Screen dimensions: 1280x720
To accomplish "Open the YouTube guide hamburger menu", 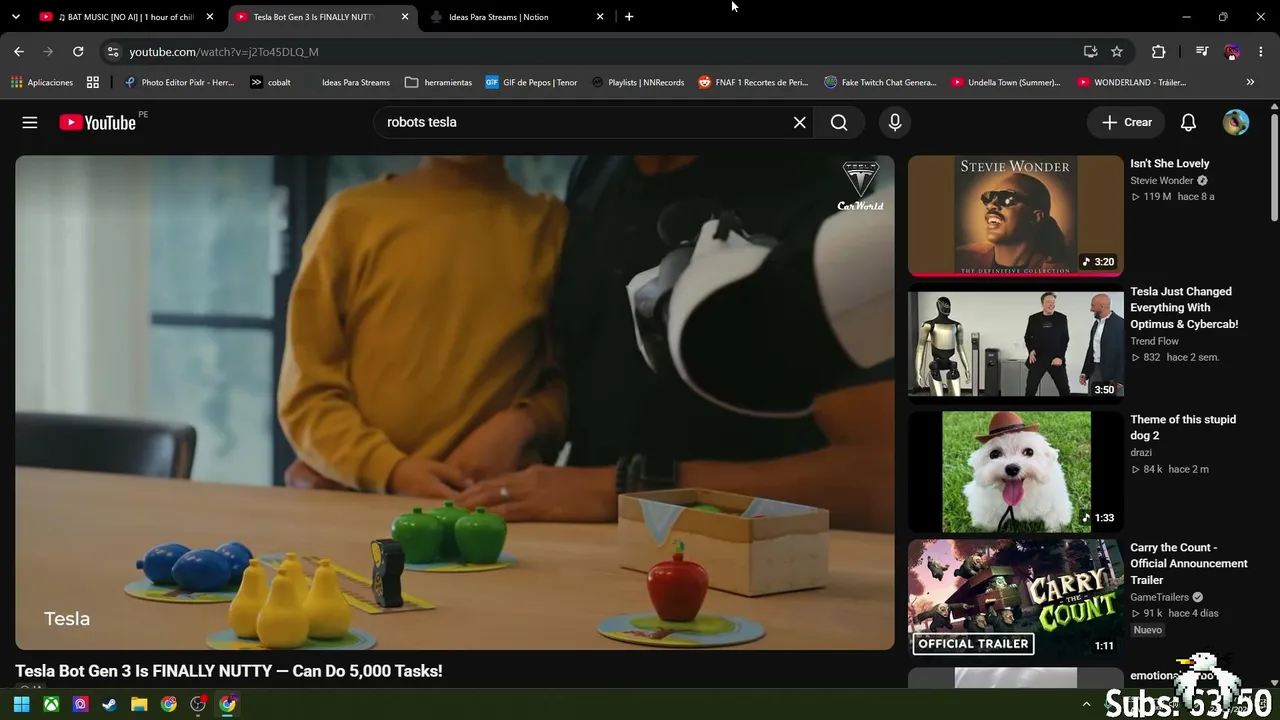I will click(30, 122).
